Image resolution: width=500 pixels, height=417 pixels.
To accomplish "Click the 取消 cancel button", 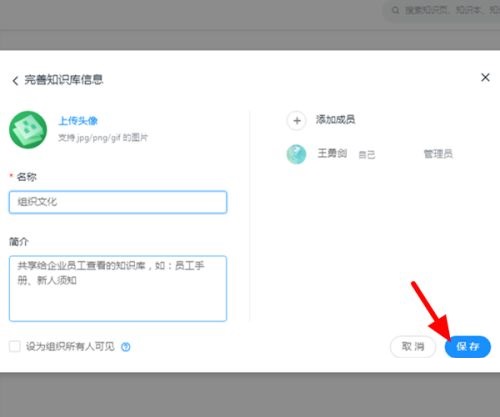I will coord(413,347).
